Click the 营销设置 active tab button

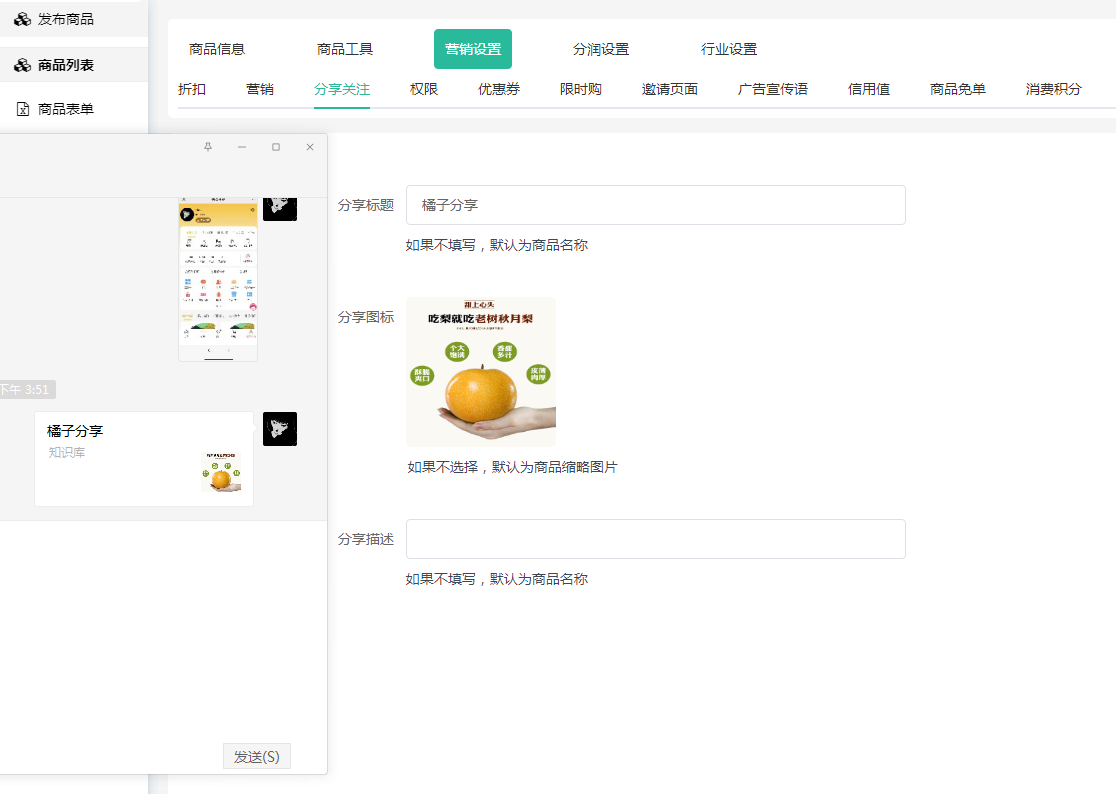[x=473, y=49]
